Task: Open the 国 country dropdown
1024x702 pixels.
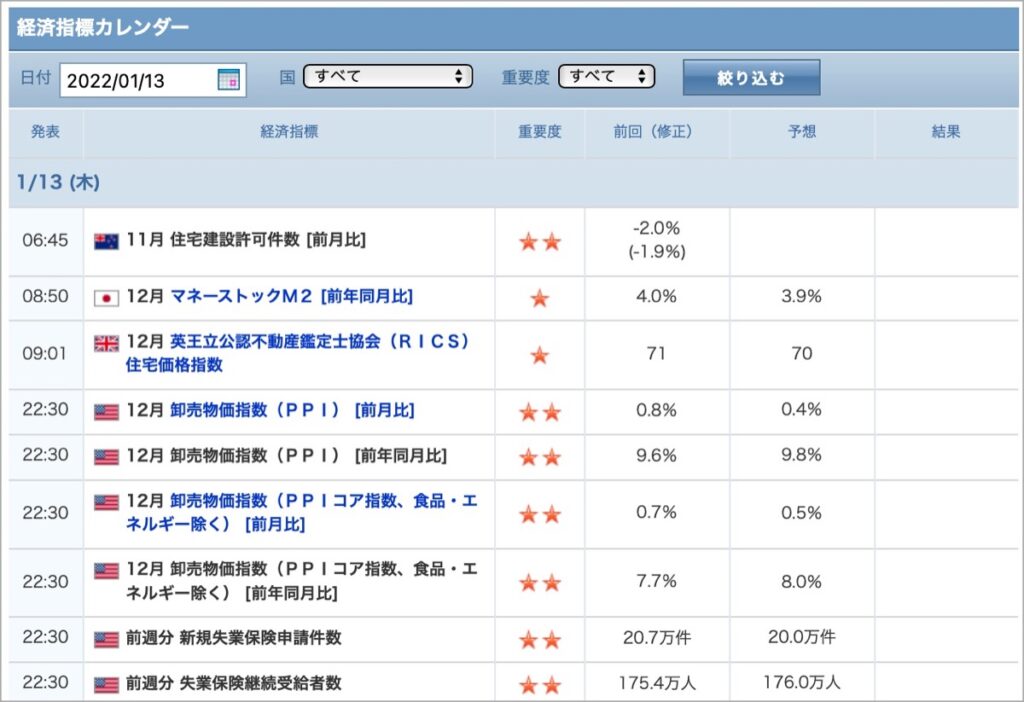Action: pyautogui.click(x=388, y=76)
